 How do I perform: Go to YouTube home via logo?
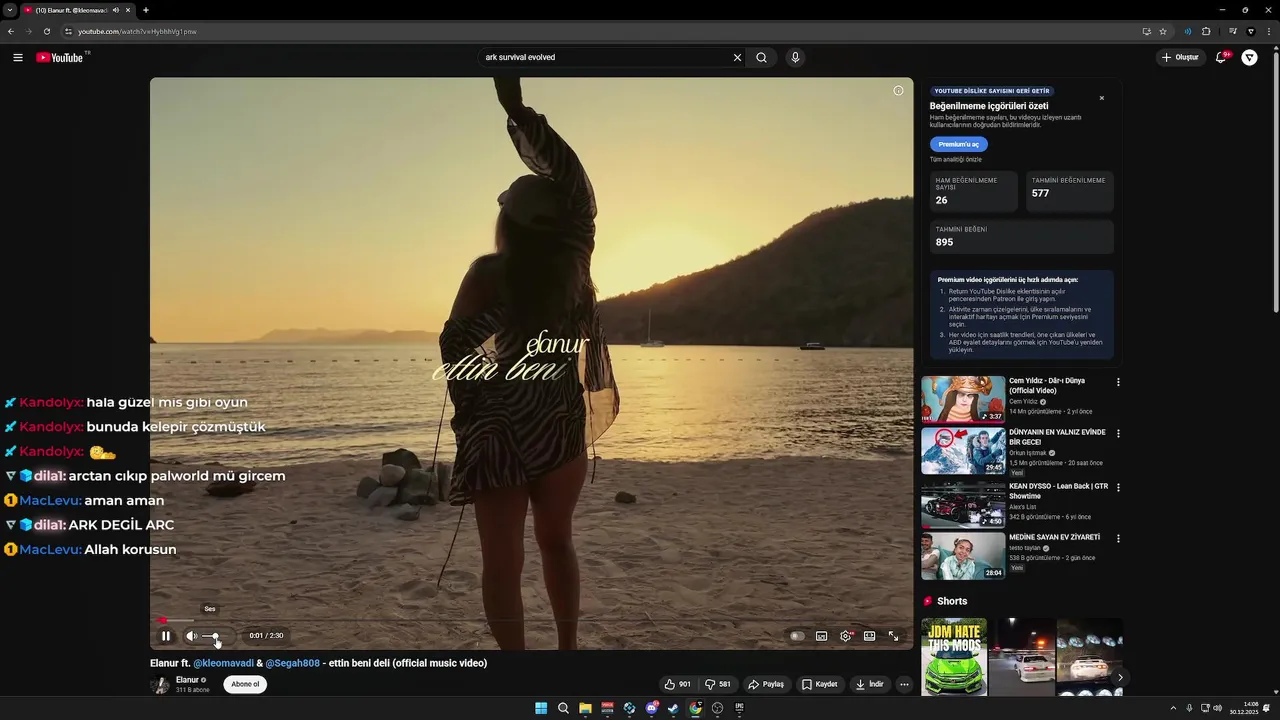[x=62, y=57]
